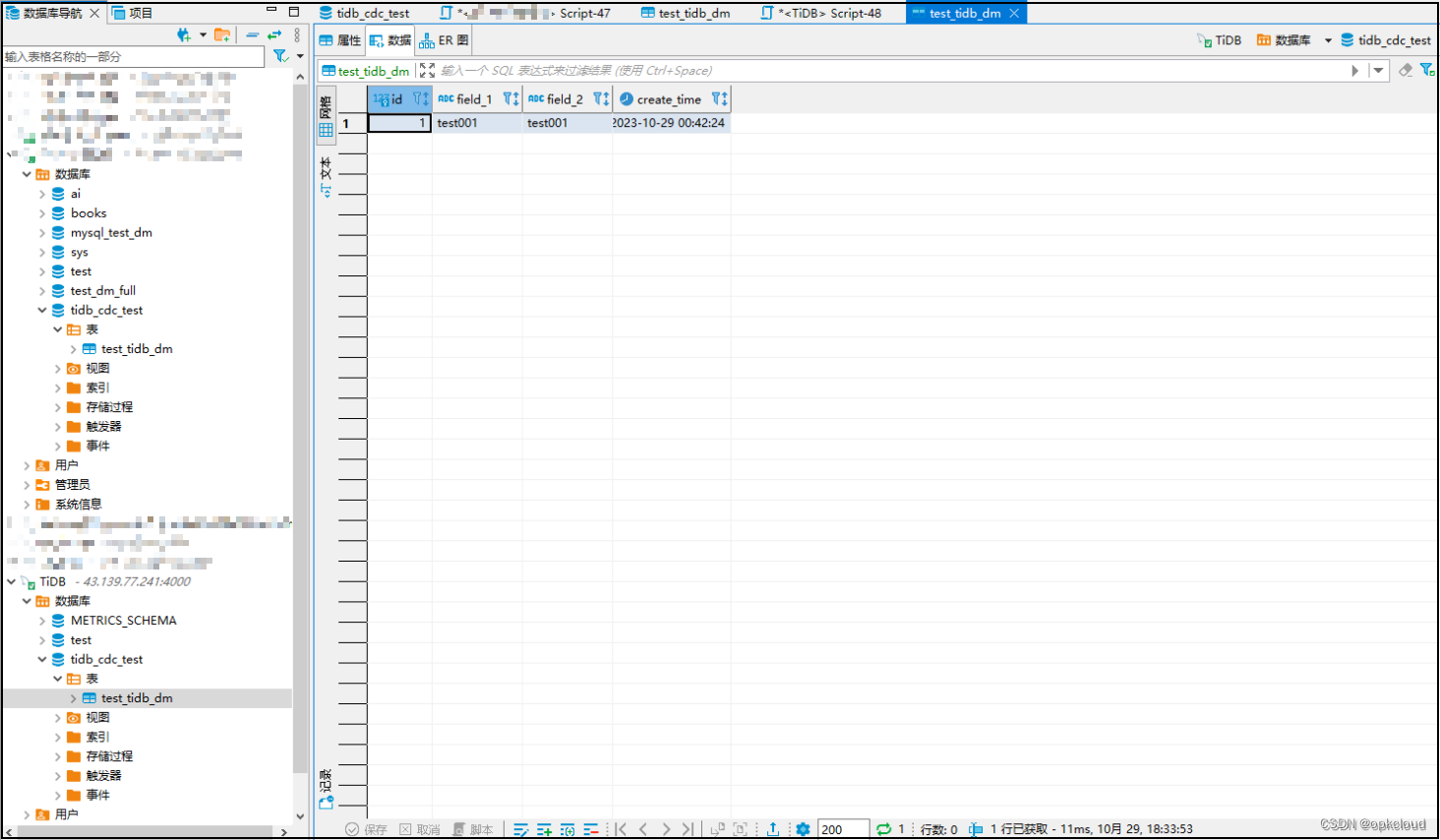Select the create_time value cell
Image resolution: width=1440 pixels, height=840 pixels.
(x=671, y=123)
